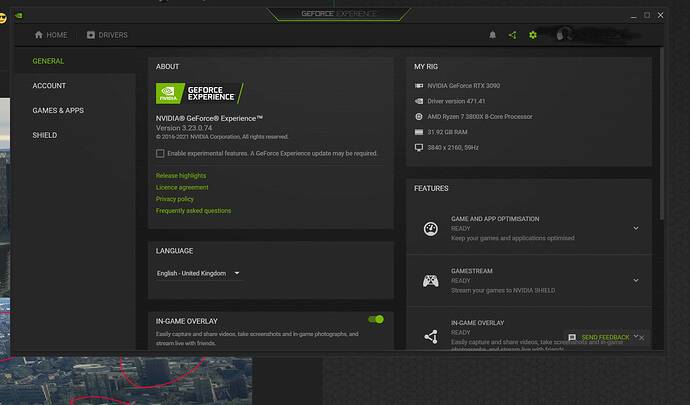The width and height of the screenshot is (690, 405).
Task: Enable experimental features checkbox
Action: (160, 153)
